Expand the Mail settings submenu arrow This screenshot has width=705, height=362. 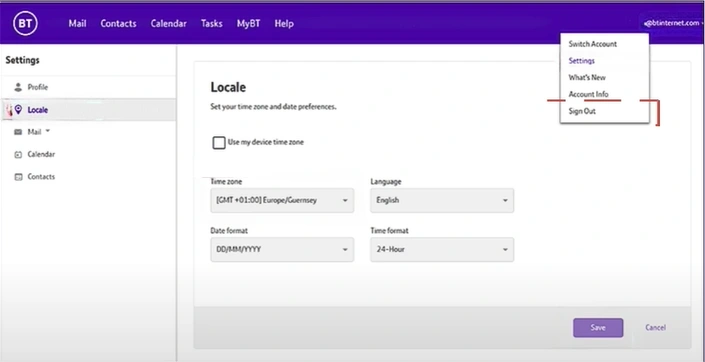coord(48,131)
